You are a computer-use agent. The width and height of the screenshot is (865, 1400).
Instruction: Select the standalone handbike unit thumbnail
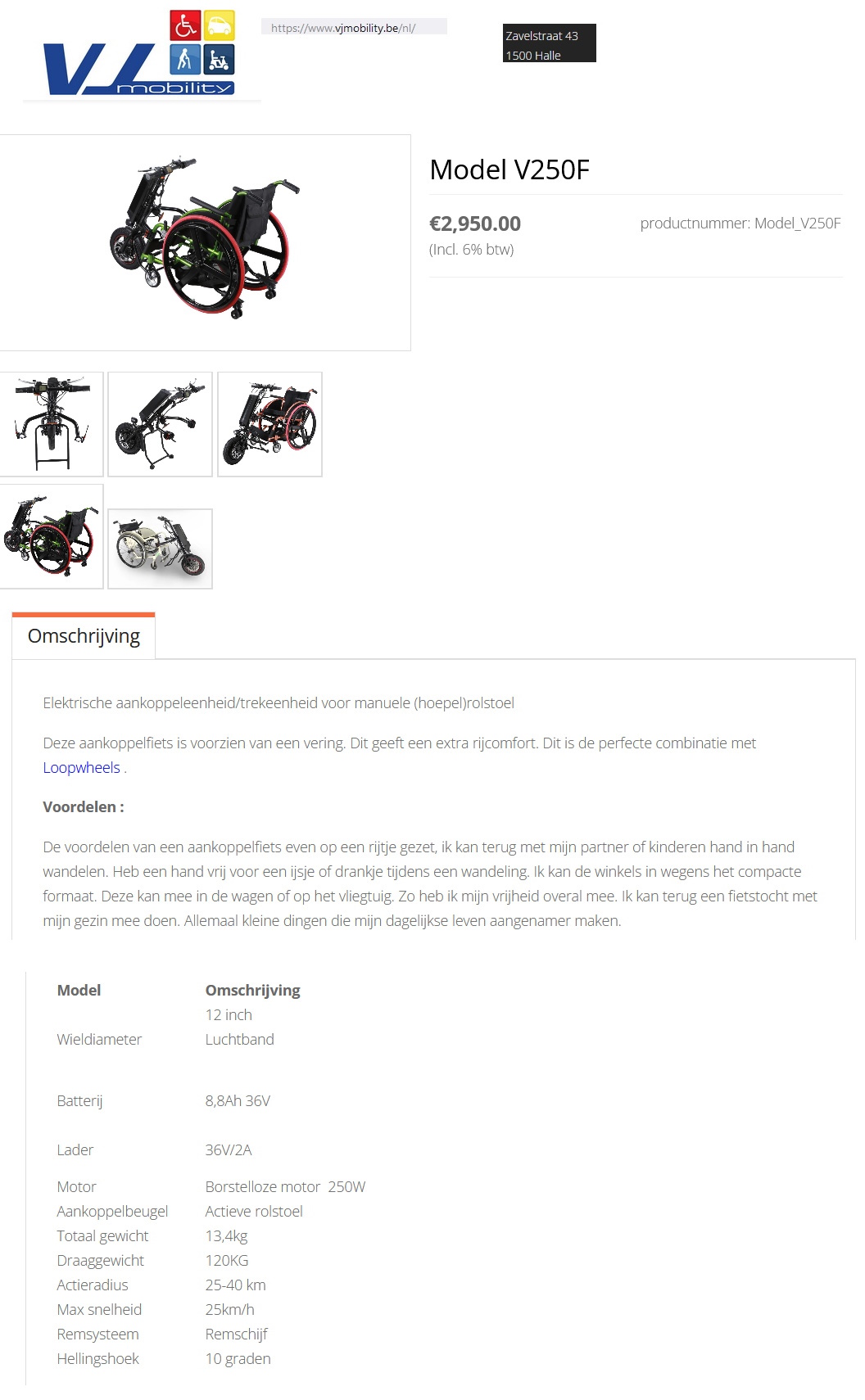point(160,424)
